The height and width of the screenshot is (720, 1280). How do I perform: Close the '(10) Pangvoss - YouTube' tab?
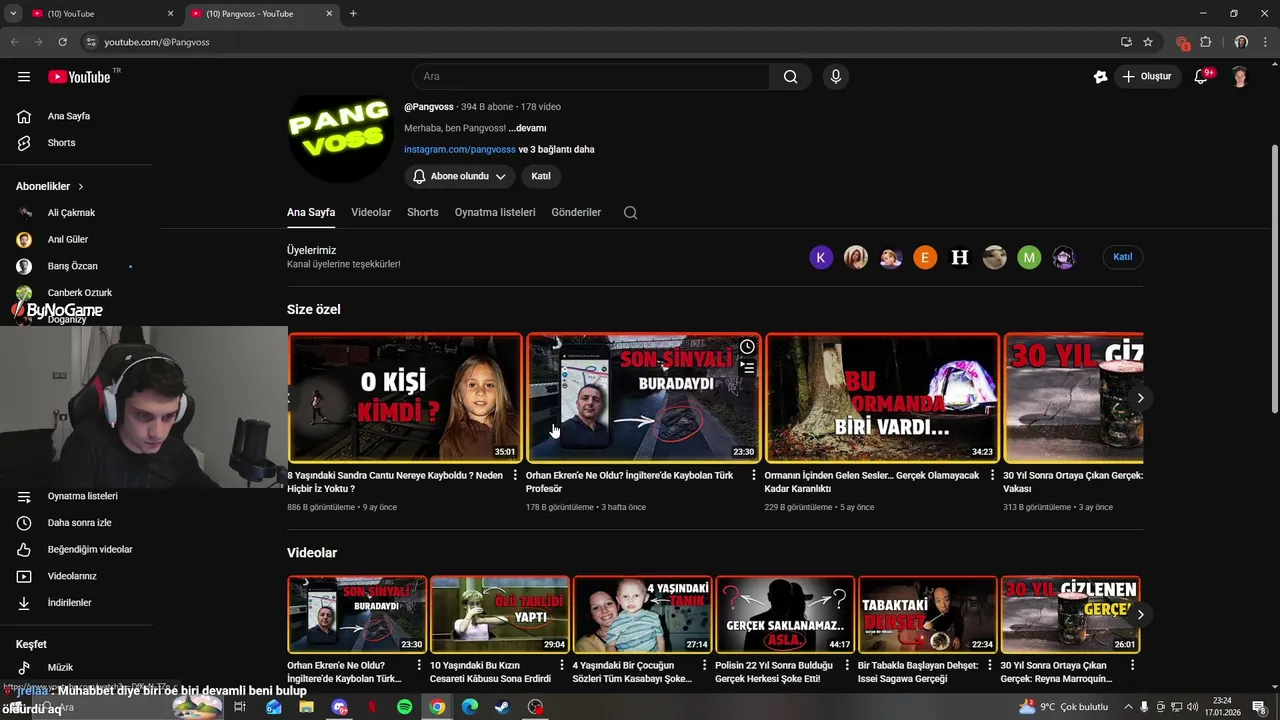click(329, 14)
